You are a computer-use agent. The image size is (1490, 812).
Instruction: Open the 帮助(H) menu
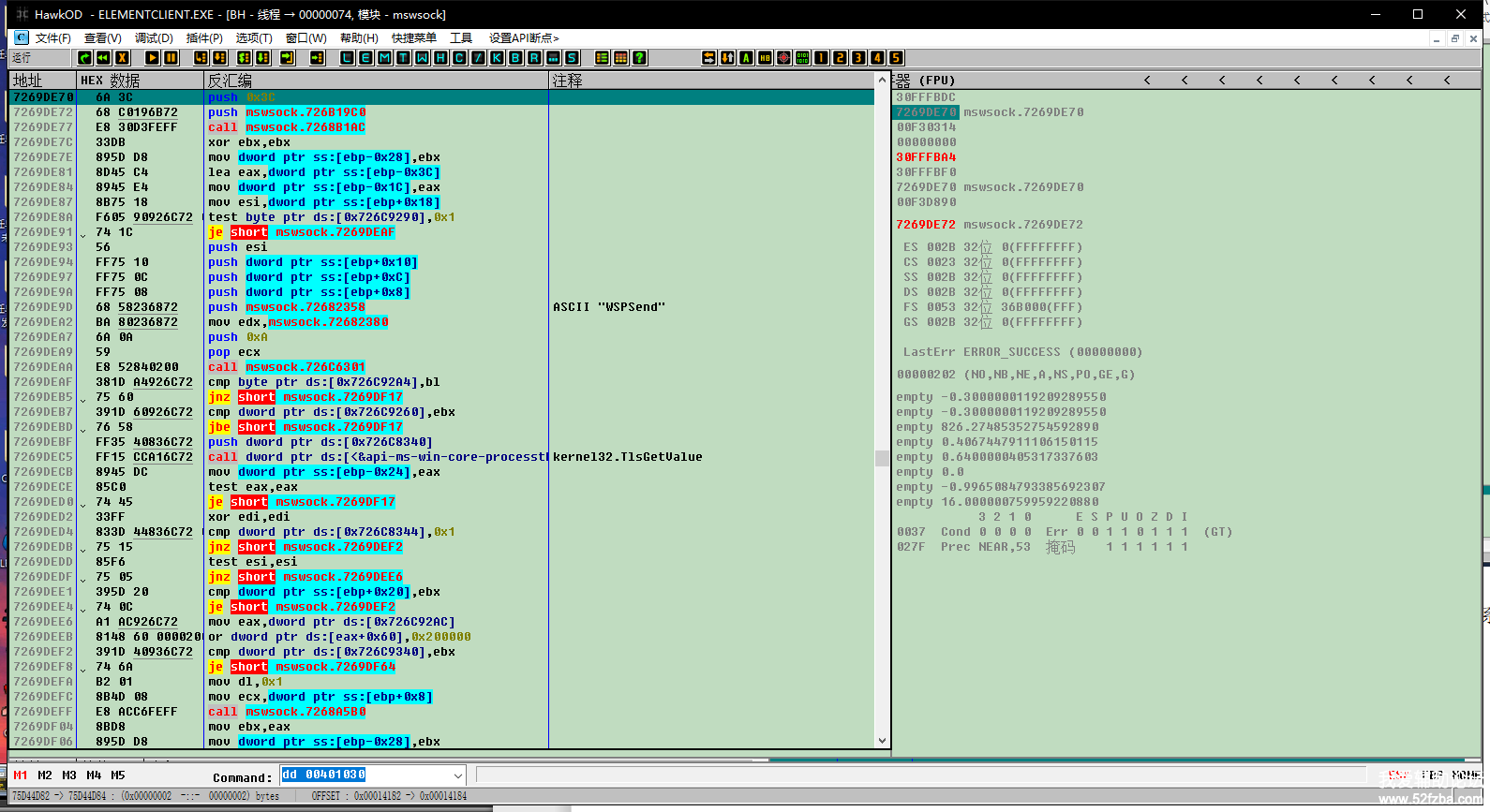coord(359,38)
